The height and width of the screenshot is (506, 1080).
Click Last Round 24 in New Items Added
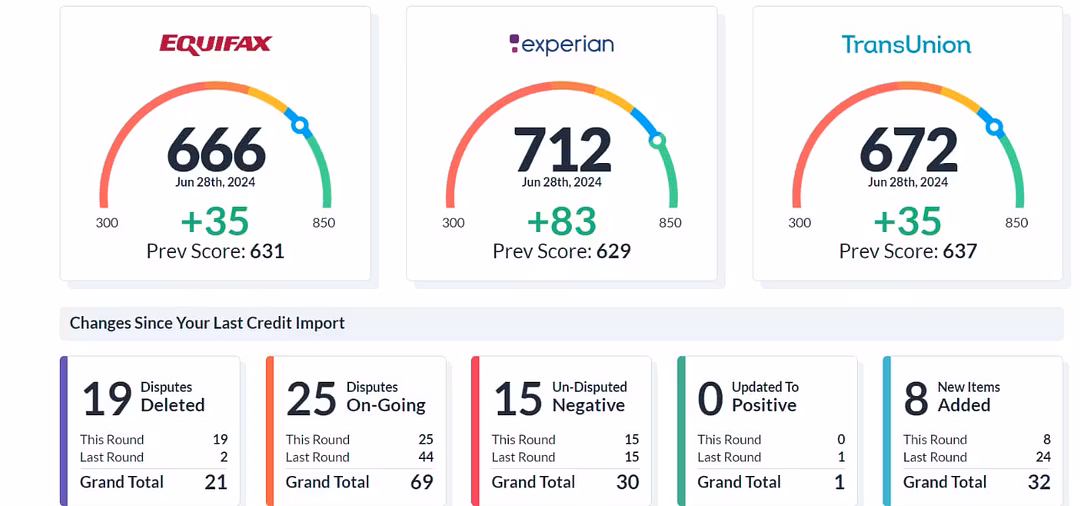977,457
